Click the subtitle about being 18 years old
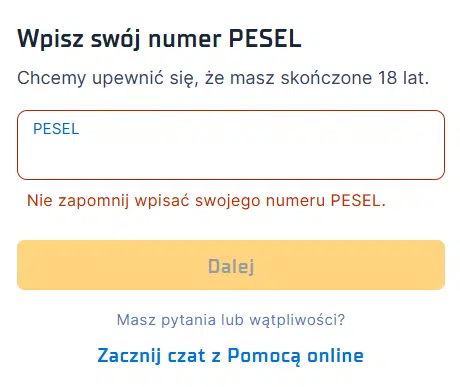This screenshot has height=387, width=460. pyautogui.click(x=223, y=78)
